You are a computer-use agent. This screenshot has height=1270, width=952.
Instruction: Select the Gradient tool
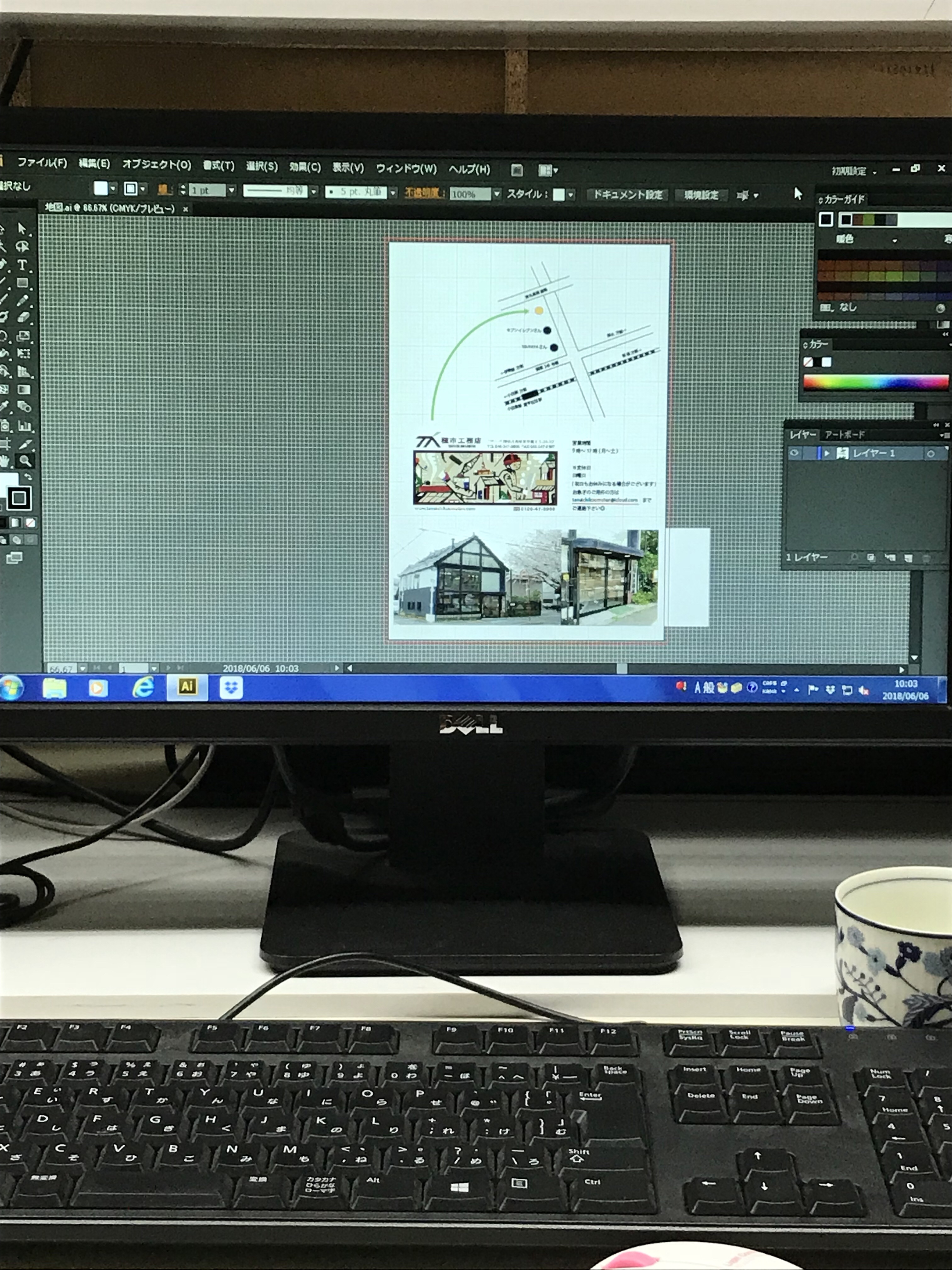coord(24,389)
